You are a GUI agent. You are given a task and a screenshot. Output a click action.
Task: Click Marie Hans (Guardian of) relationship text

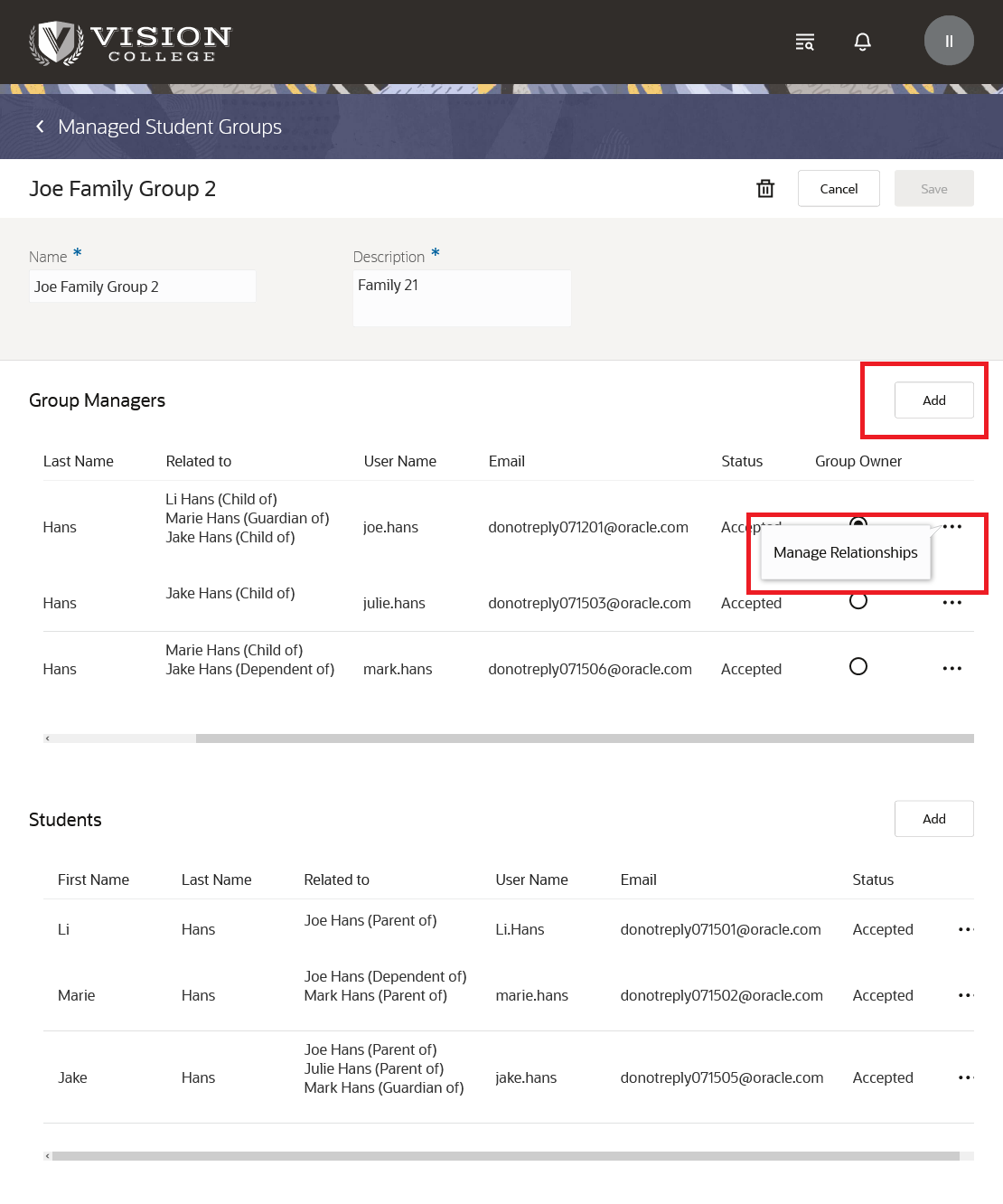[x=248, y=518]
